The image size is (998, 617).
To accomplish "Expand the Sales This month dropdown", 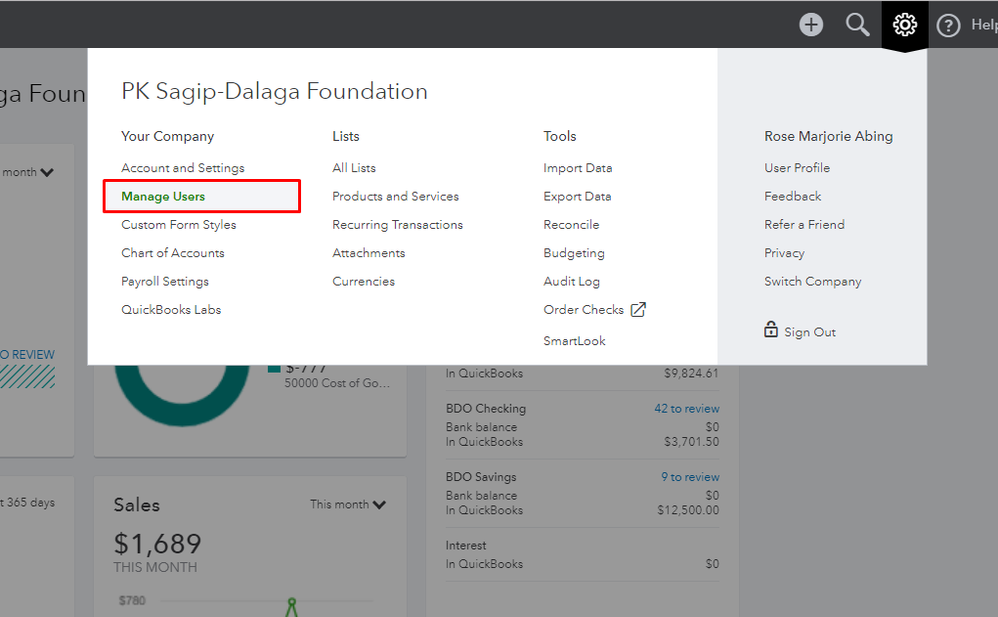I will pyautogui.click(x=347, y=505).
